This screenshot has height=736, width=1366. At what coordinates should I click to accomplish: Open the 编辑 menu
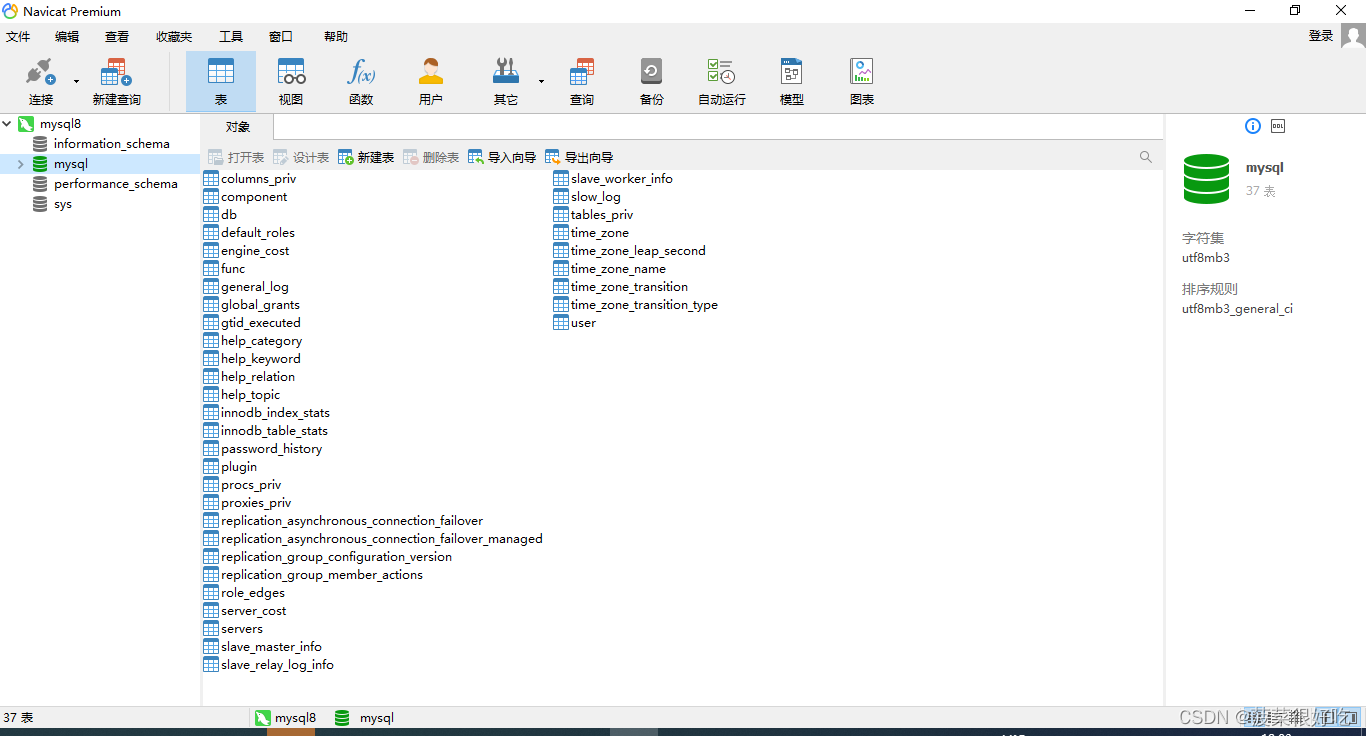click(67, 37)
